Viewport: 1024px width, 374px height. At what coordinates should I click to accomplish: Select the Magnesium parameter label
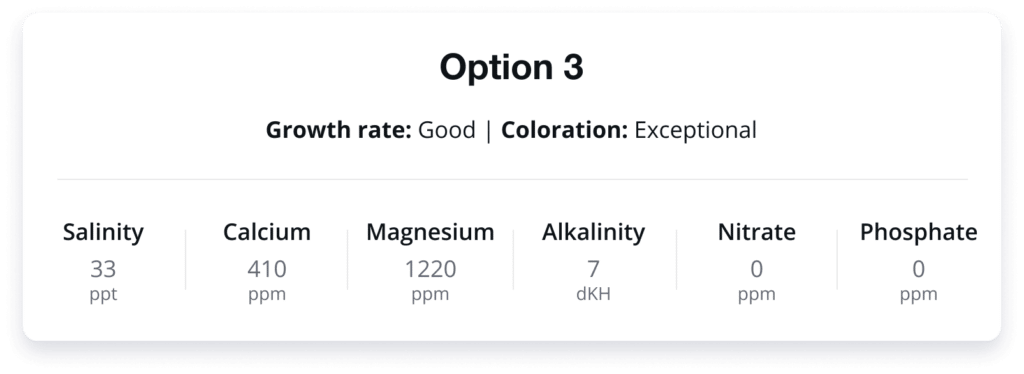coord(430,232)
